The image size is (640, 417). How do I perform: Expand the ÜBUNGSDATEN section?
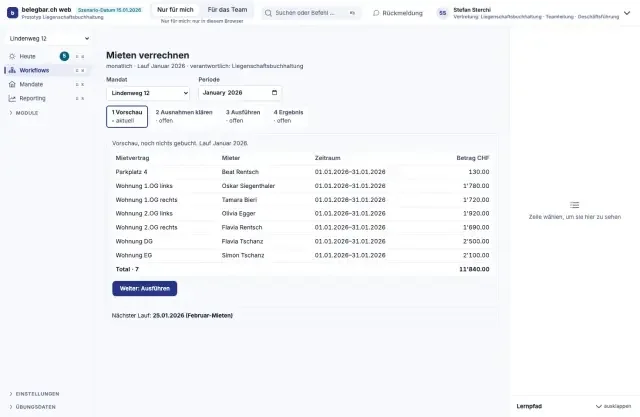click(32, 407)
